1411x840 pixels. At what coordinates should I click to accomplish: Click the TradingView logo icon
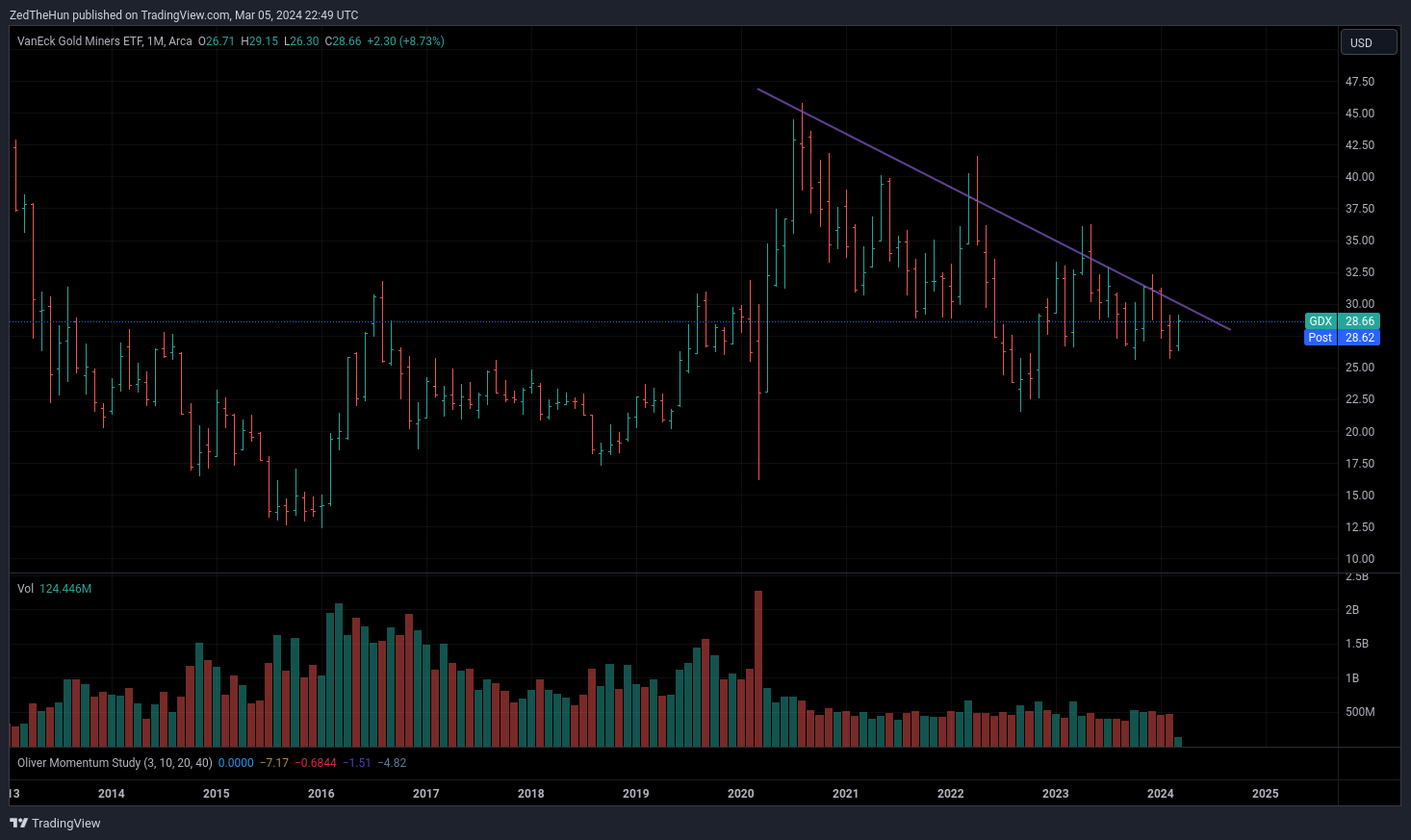[18, 823]
